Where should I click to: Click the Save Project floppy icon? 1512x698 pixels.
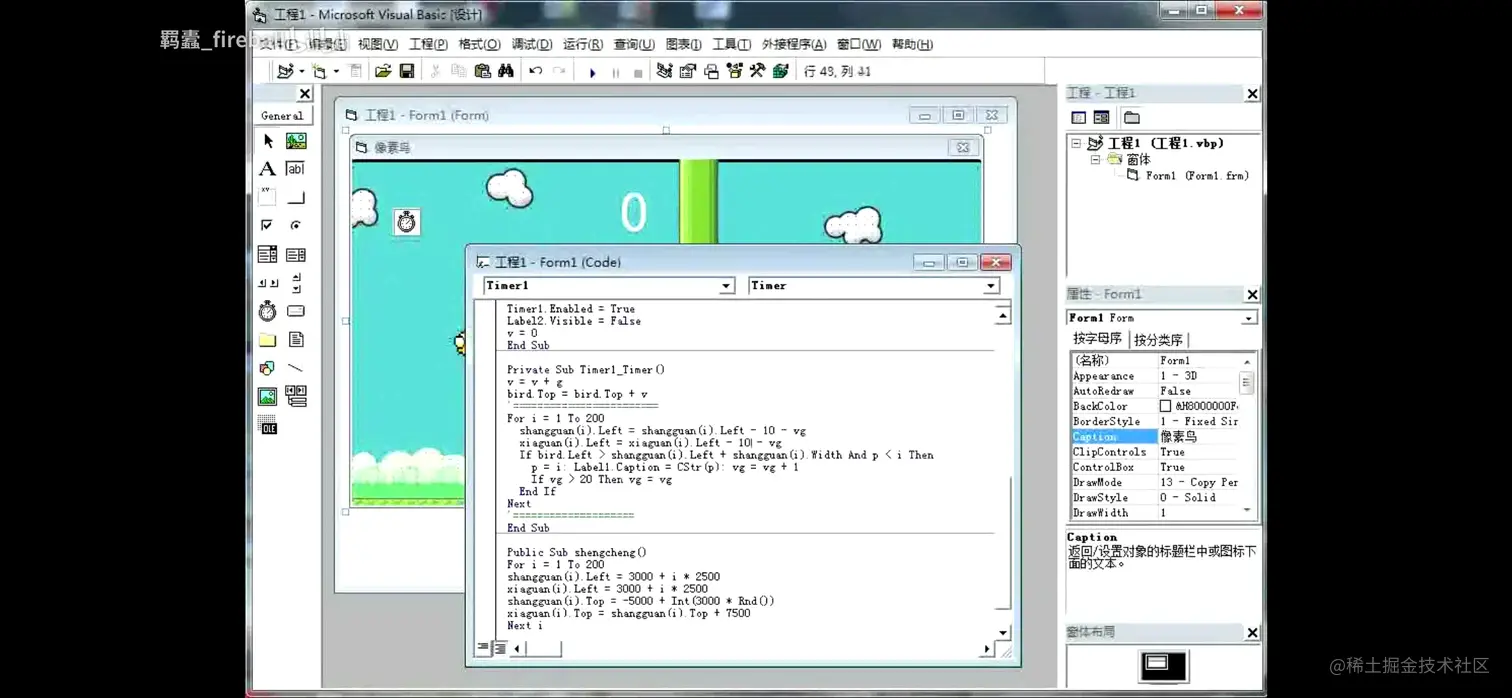[x=407, y=71]
